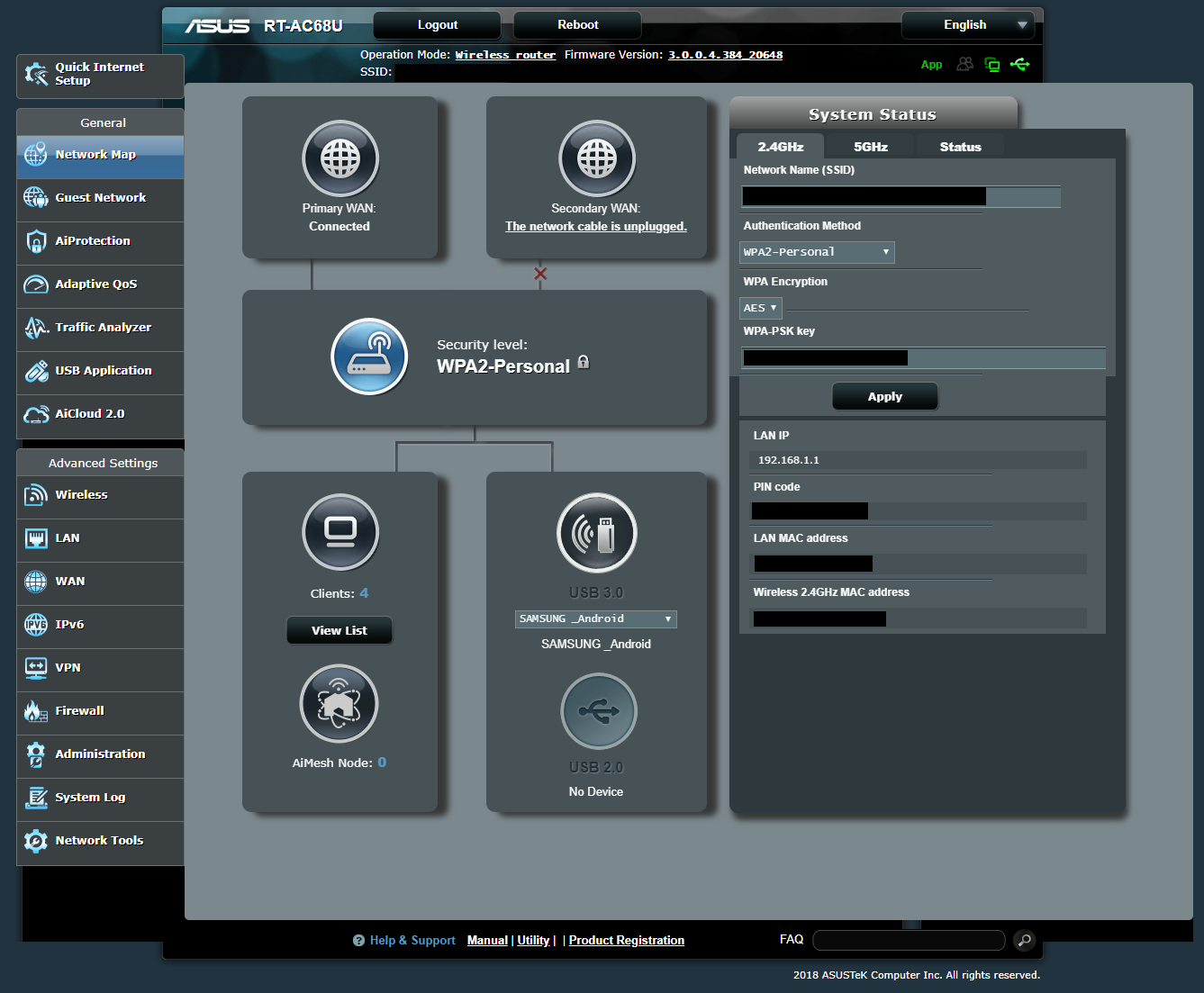Image resolution: width=1204 pixels, height=993 pixels.
Task: Click the Help & Support question icon
Action: coord(358,941)
